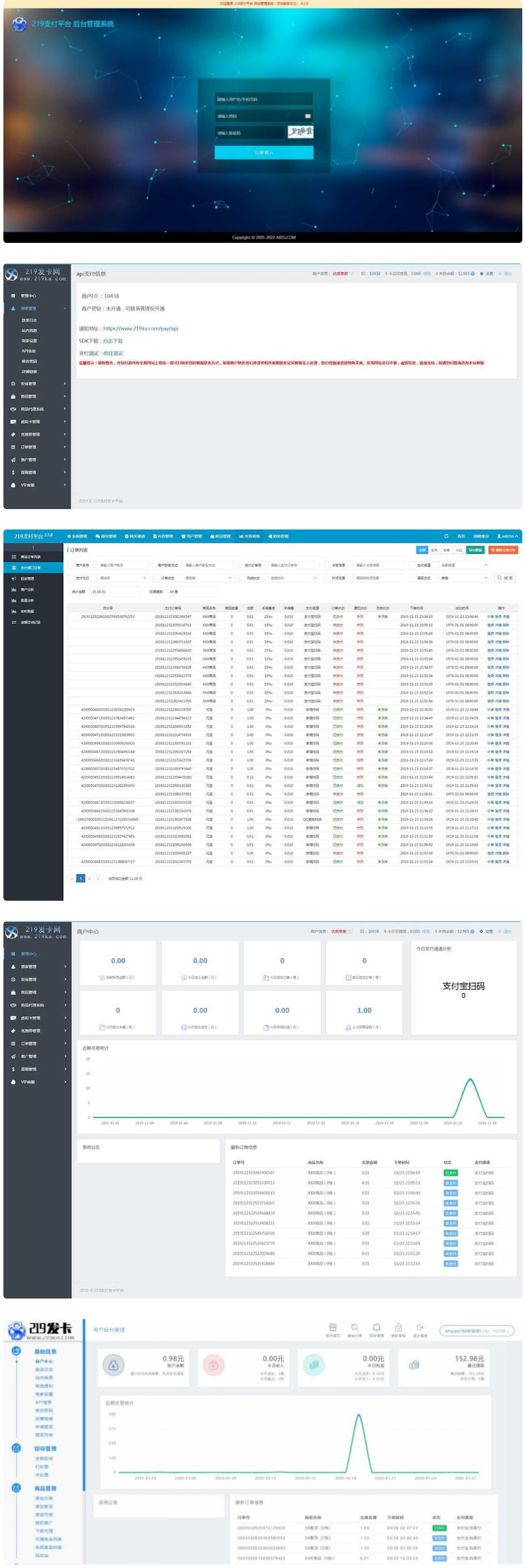Click the search icon in 商户后台管理 header

355,1327
